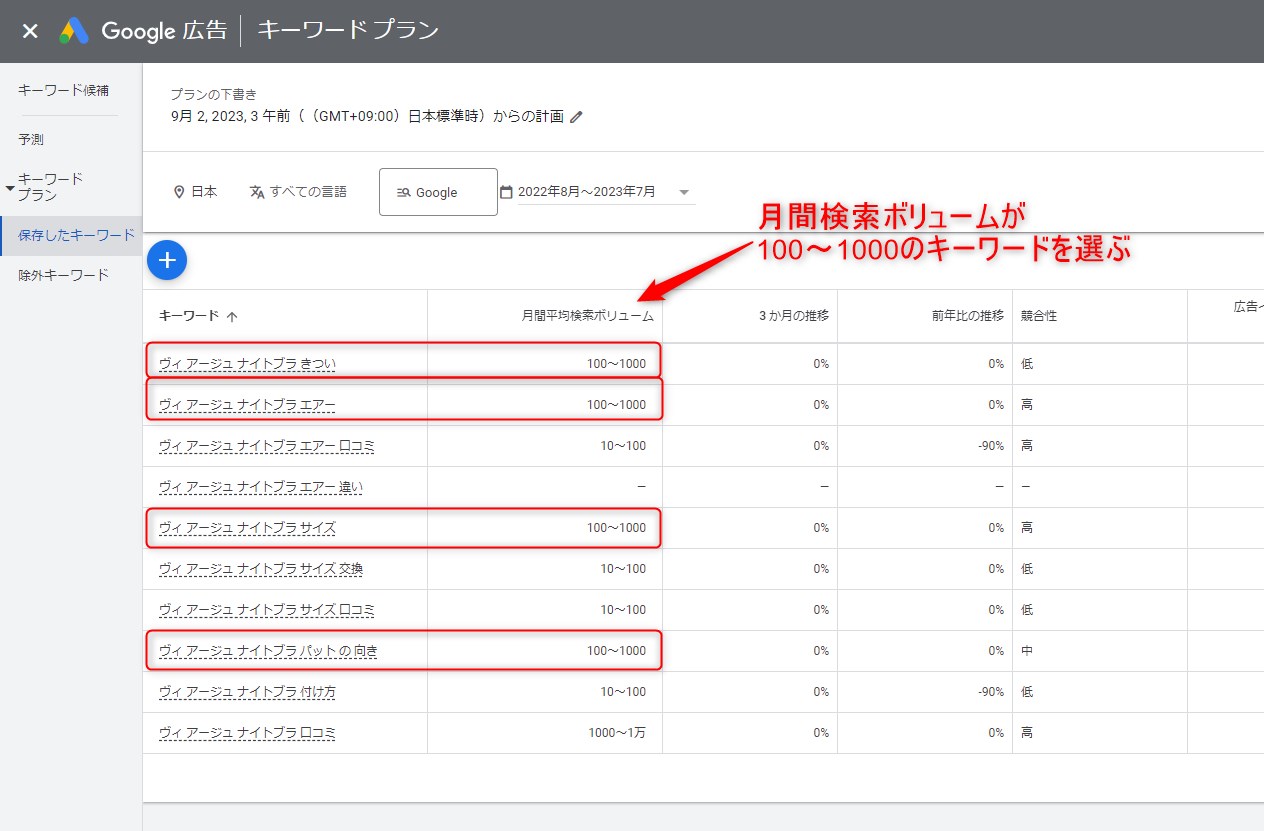Click keyword ヴィアージュ ナイトブラ サイズ 交換

pos(260,569)
